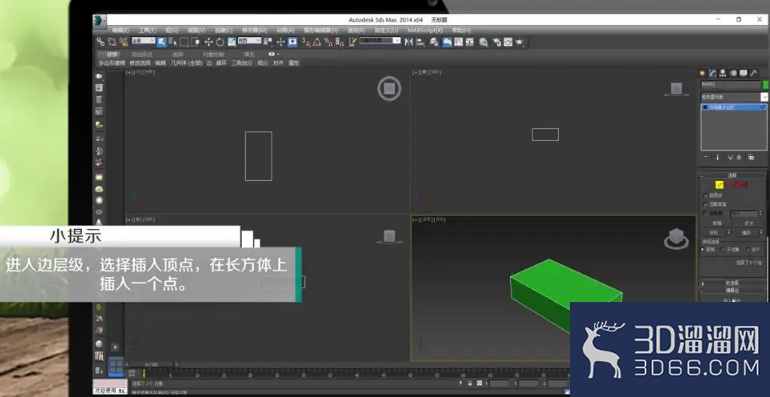
Task: Toggle the Angle Snap icon
Action: click(317, 42)
